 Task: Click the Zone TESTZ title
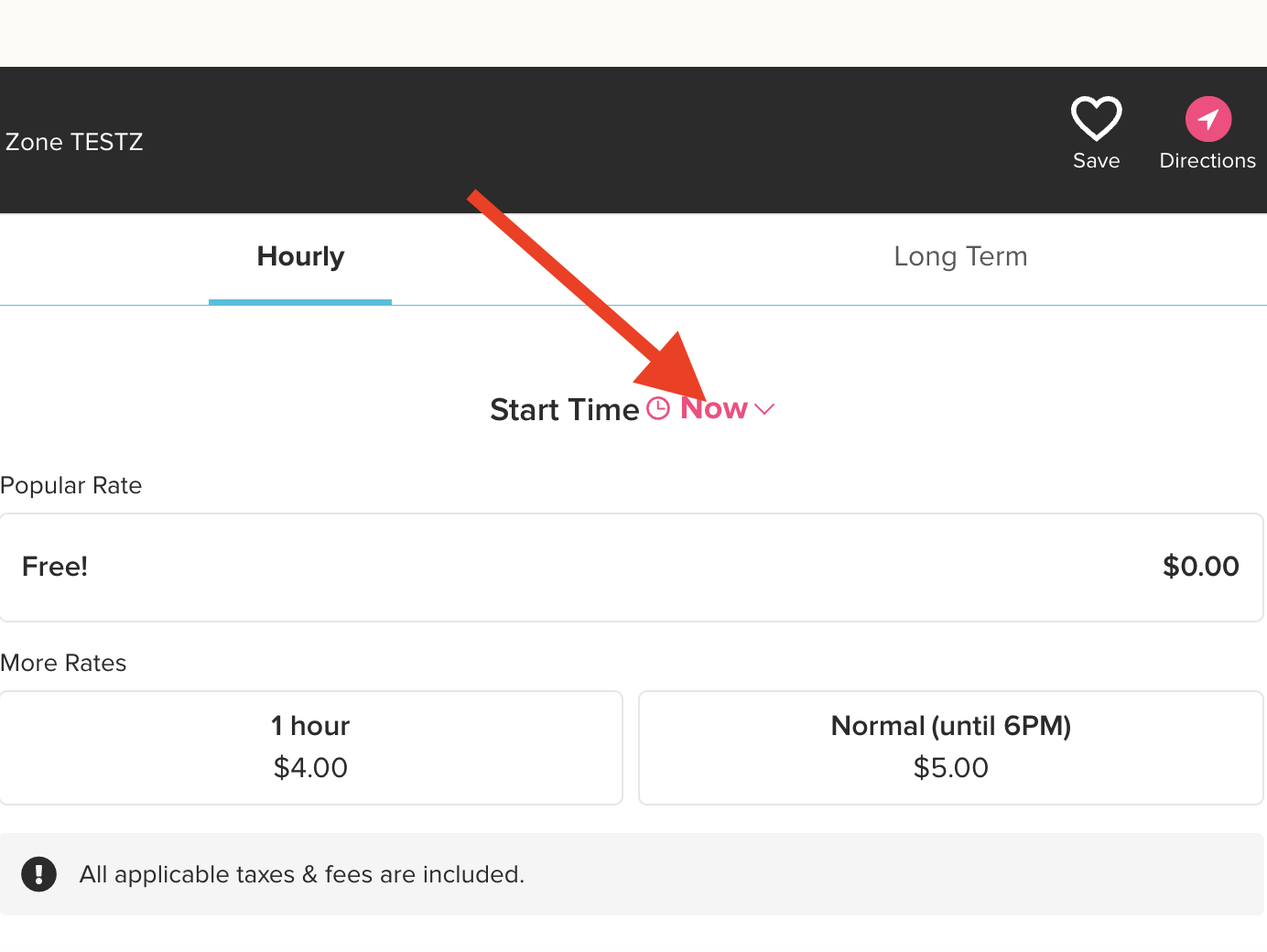tap(74, 142)
